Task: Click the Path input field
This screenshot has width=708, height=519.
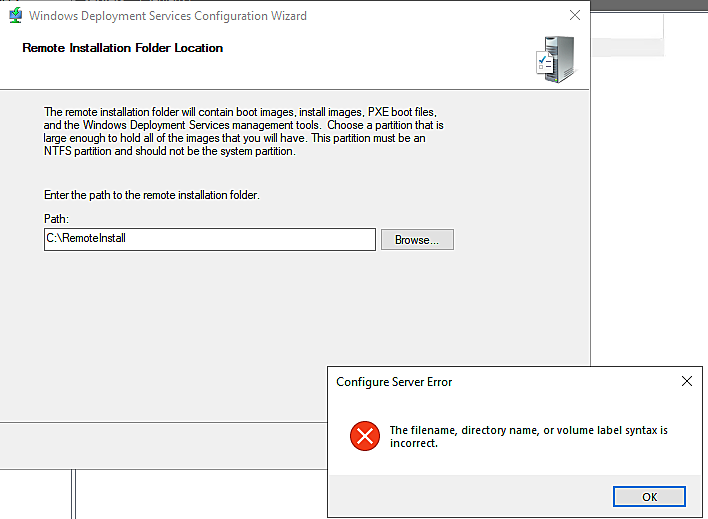Action: pos(210,239)
